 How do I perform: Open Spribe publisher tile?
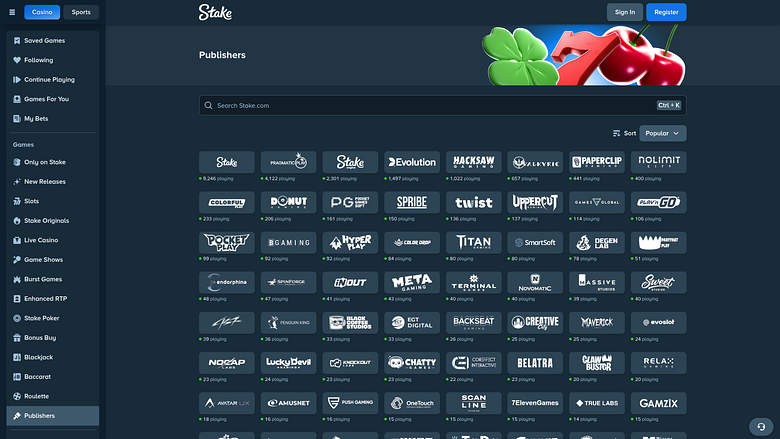(412, 202)
